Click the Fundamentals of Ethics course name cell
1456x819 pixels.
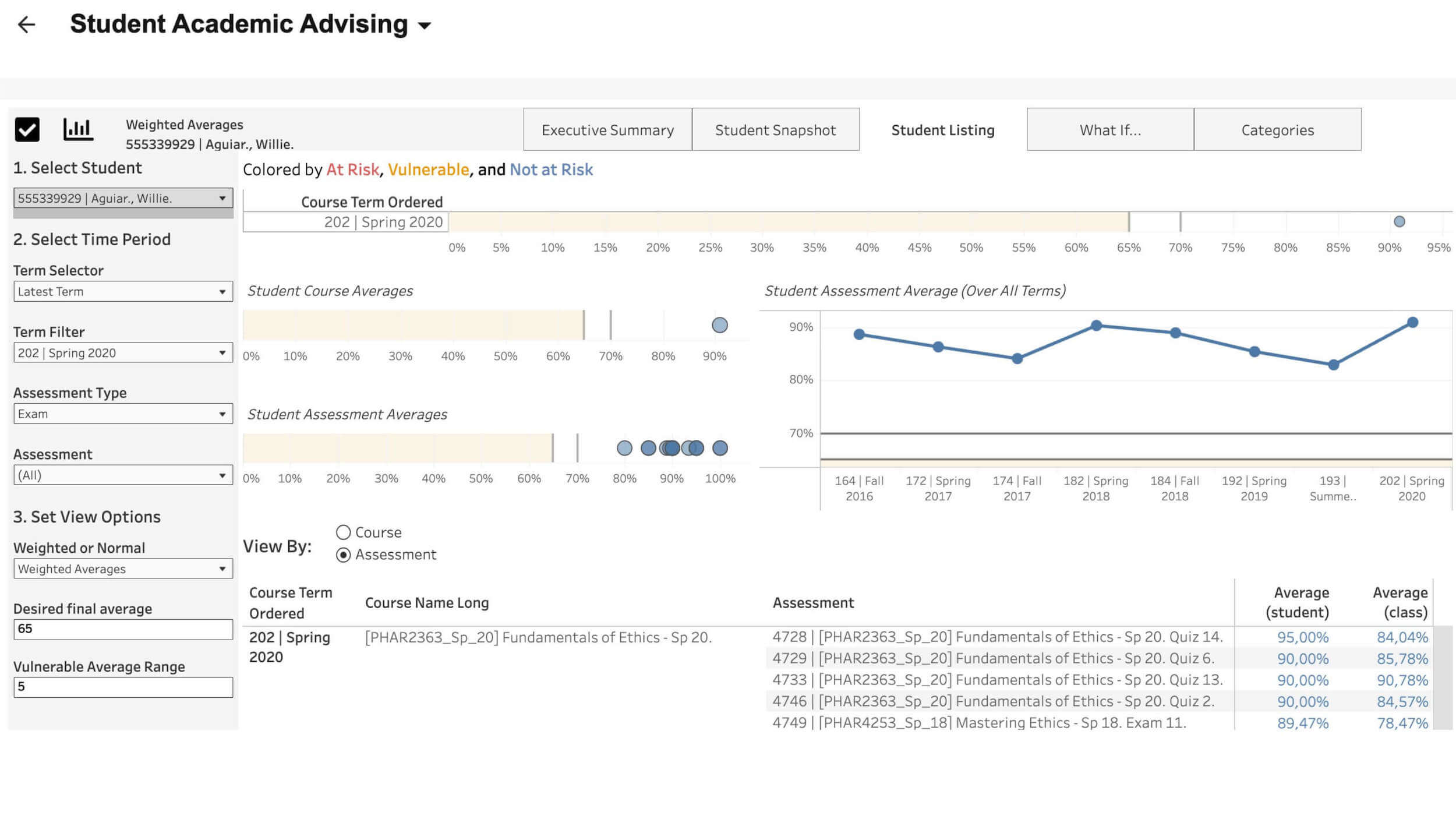tap(538, 637)
